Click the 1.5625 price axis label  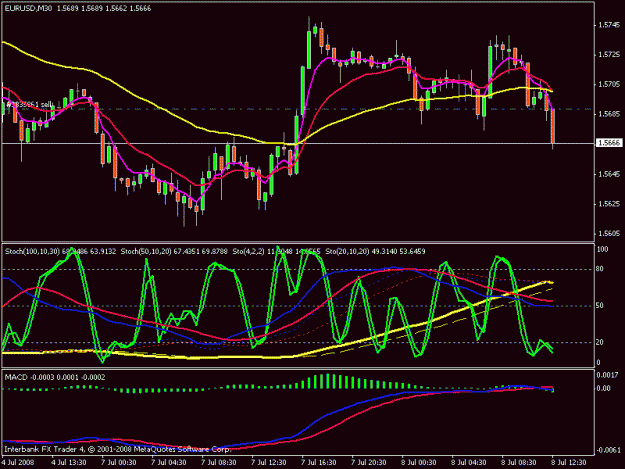pos(609,204)
